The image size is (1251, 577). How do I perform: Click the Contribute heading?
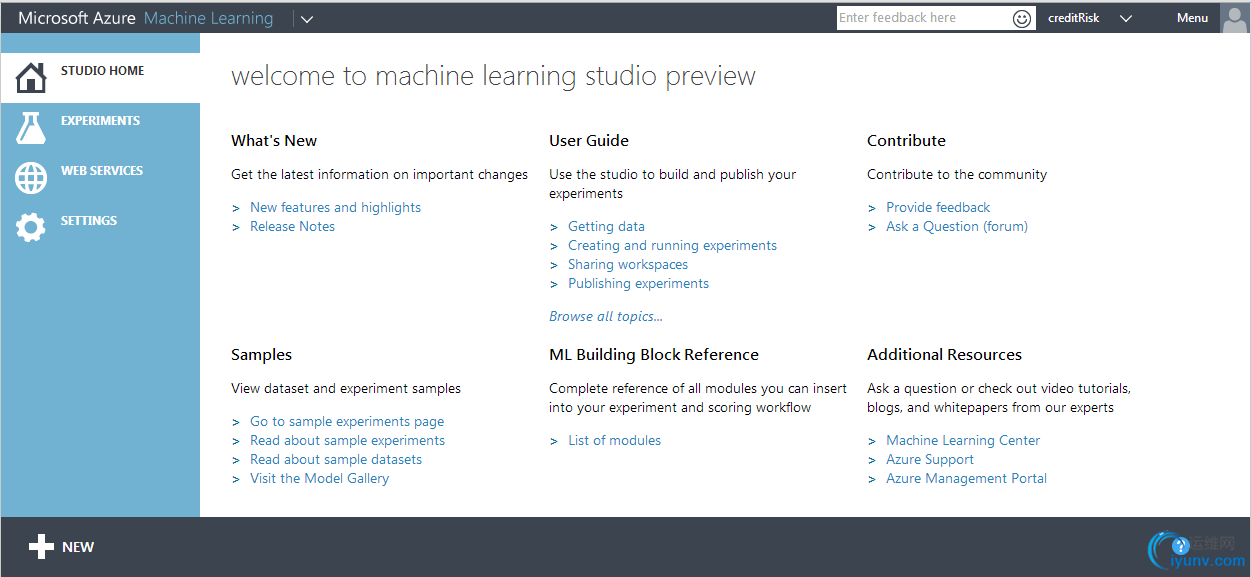(x=906, y=141)
